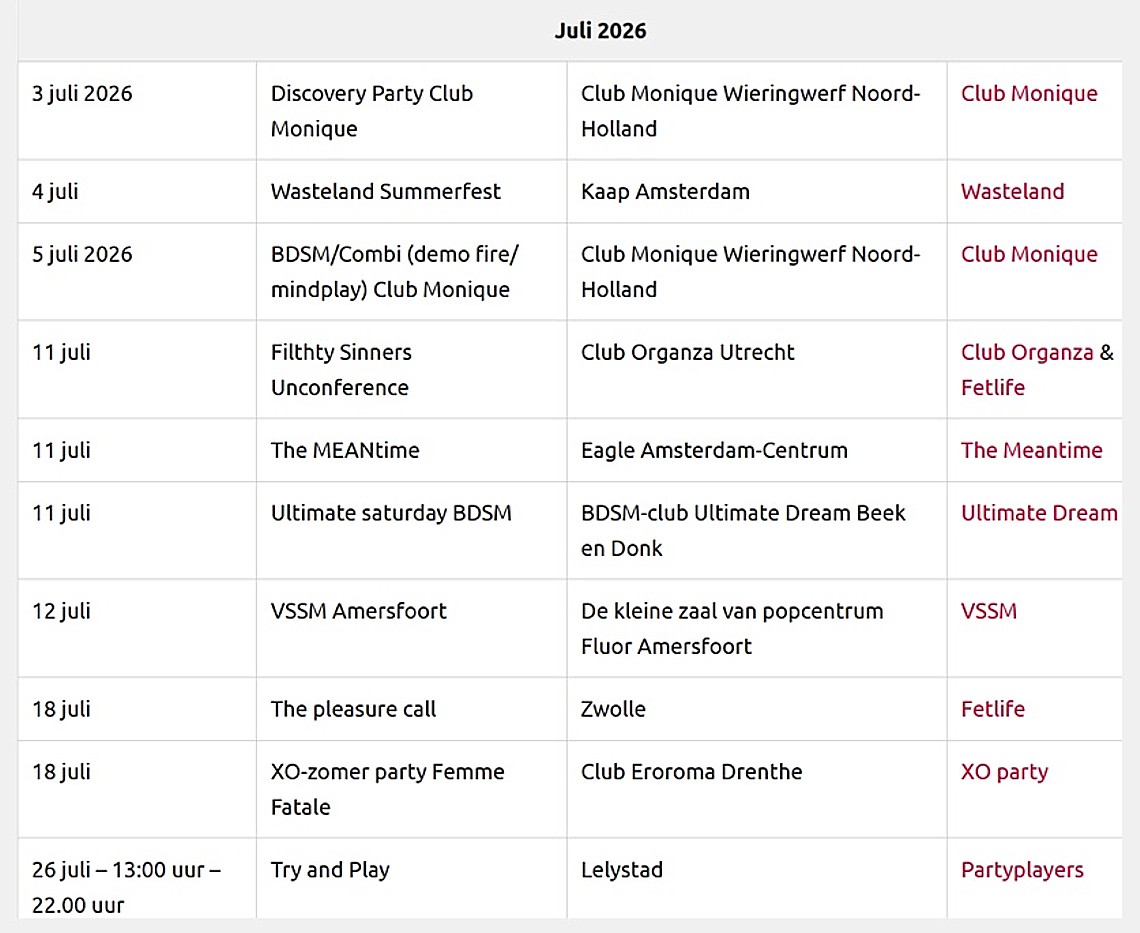Viewport: 1140px width, 933px height.
Task: Click the 12 juli date cell
Action: tap(137, 628)
